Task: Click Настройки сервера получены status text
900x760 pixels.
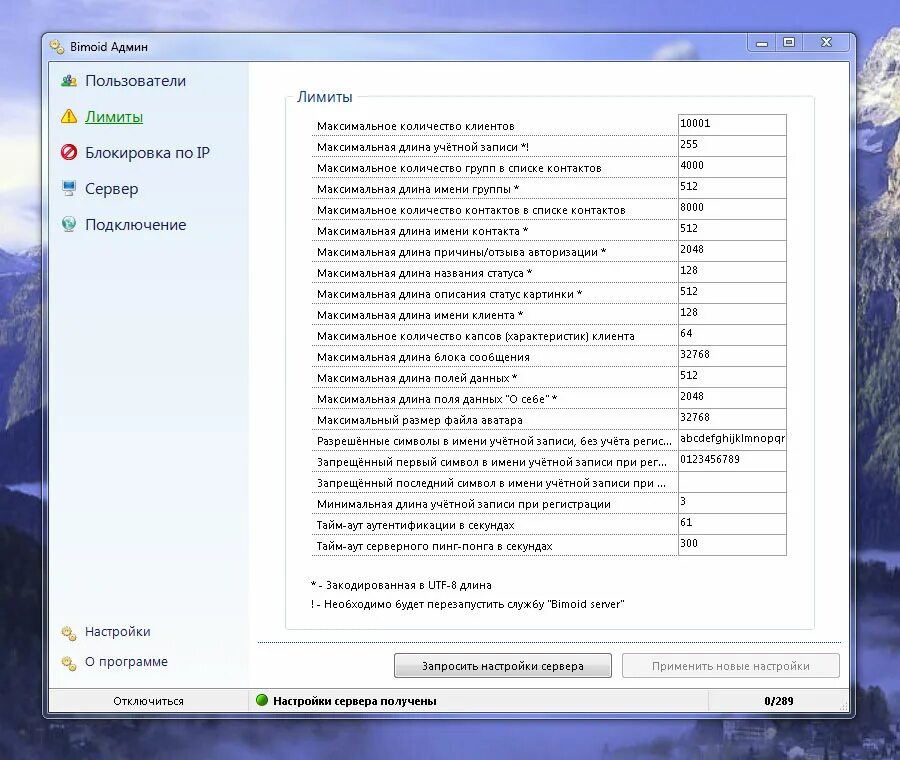Action: pos(355,701)
